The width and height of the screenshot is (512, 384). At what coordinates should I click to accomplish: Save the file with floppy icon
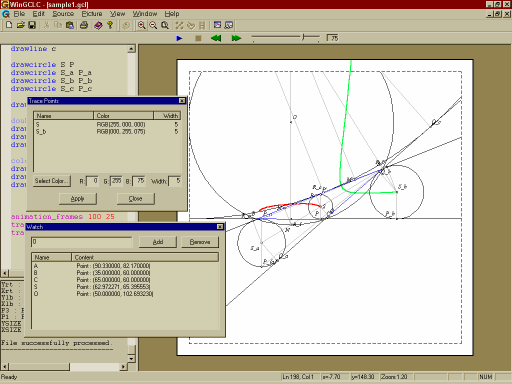[x=32, y=25]
